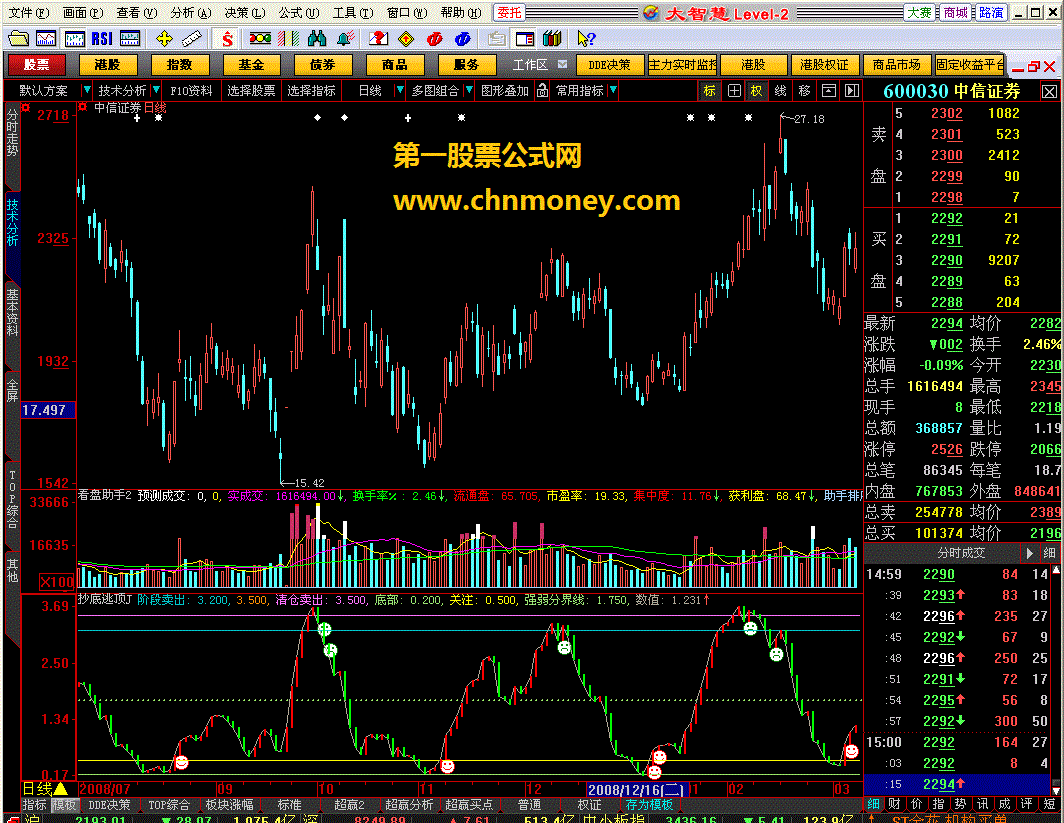1064x823 pixels.
Task: Click the padlock icon next to 图形叠加
Action: coord(542,90)
